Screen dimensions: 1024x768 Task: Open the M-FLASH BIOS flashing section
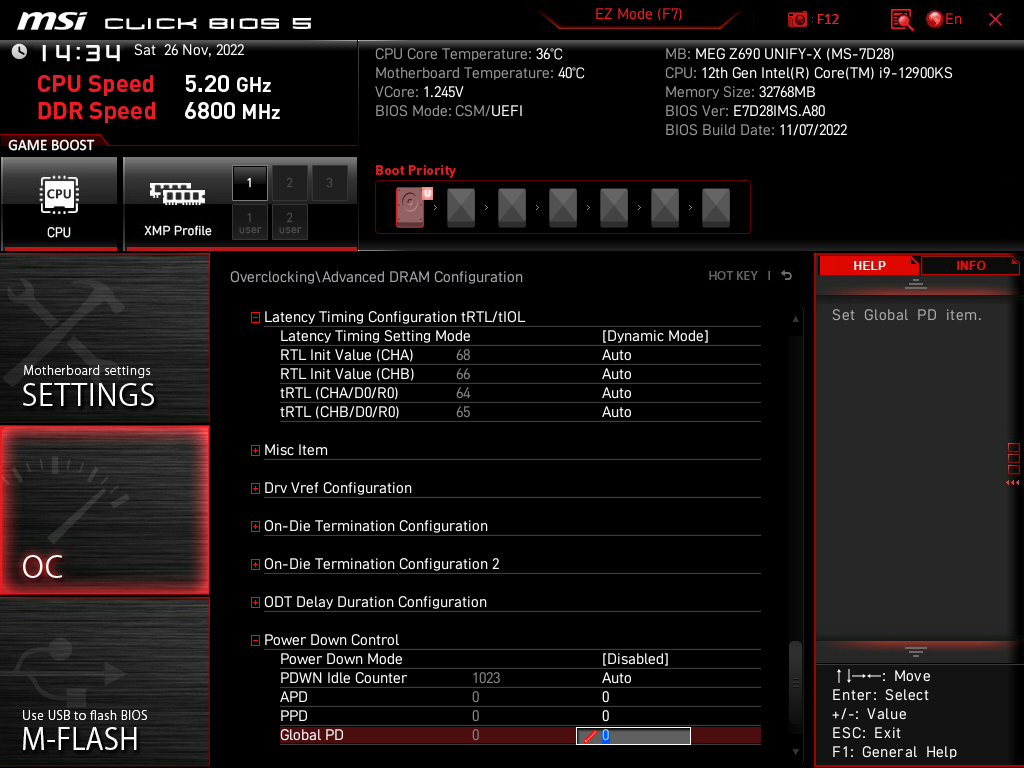pos(104,682)
